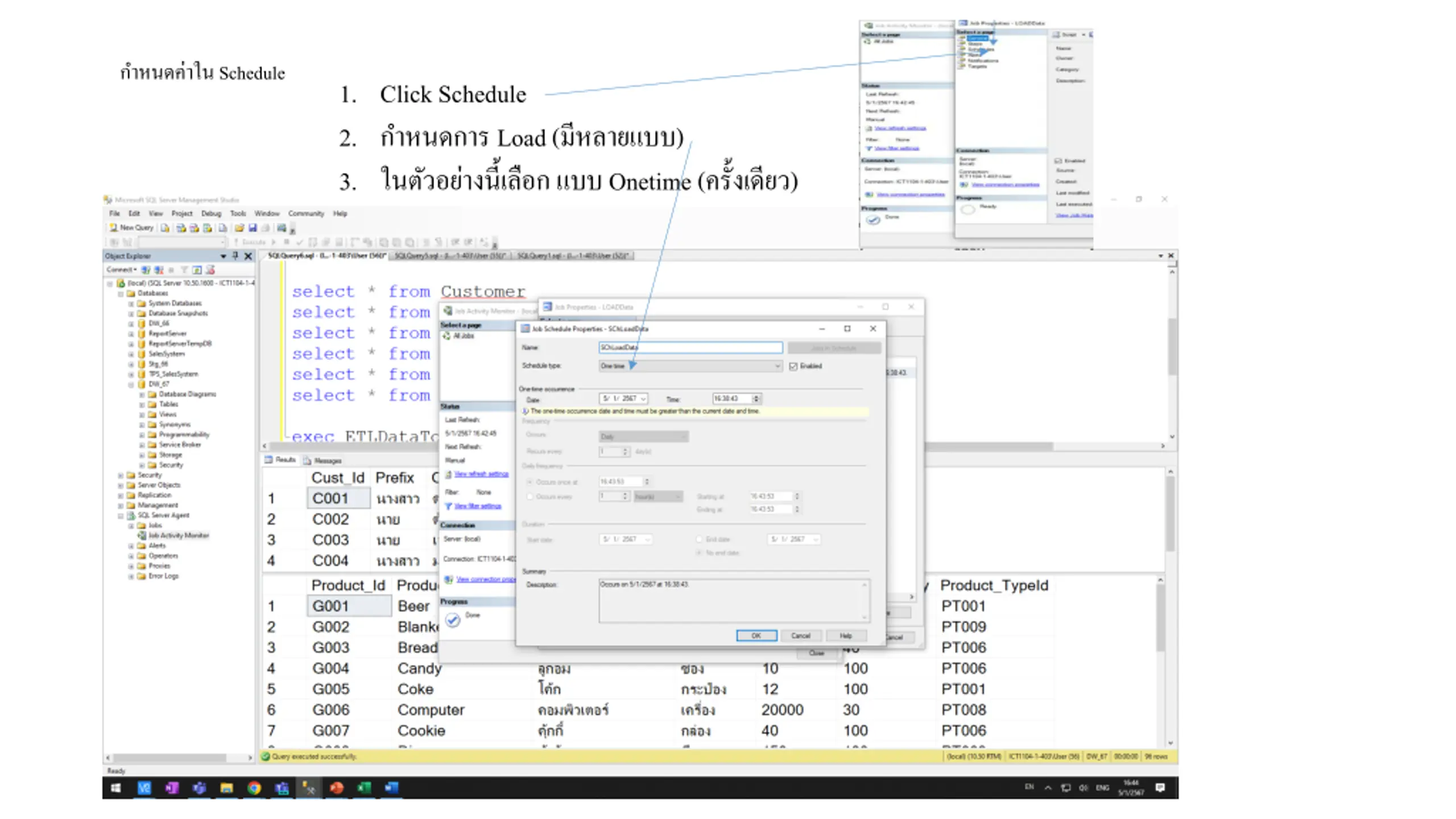Viewport: 1456px width, 819px height.
Task: Click the SQL Server Agent node icon
Action: coord(131,515)
